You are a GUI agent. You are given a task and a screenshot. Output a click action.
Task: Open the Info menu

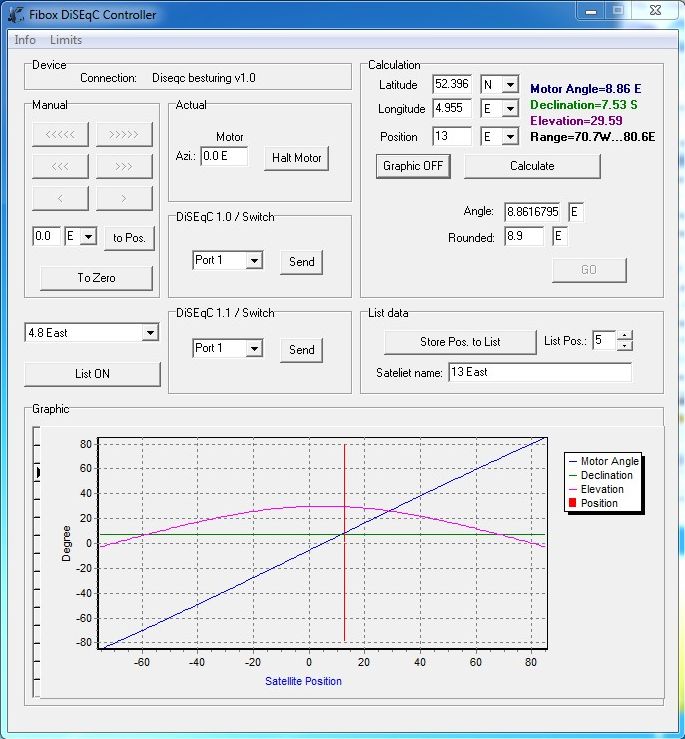[25, 40]
